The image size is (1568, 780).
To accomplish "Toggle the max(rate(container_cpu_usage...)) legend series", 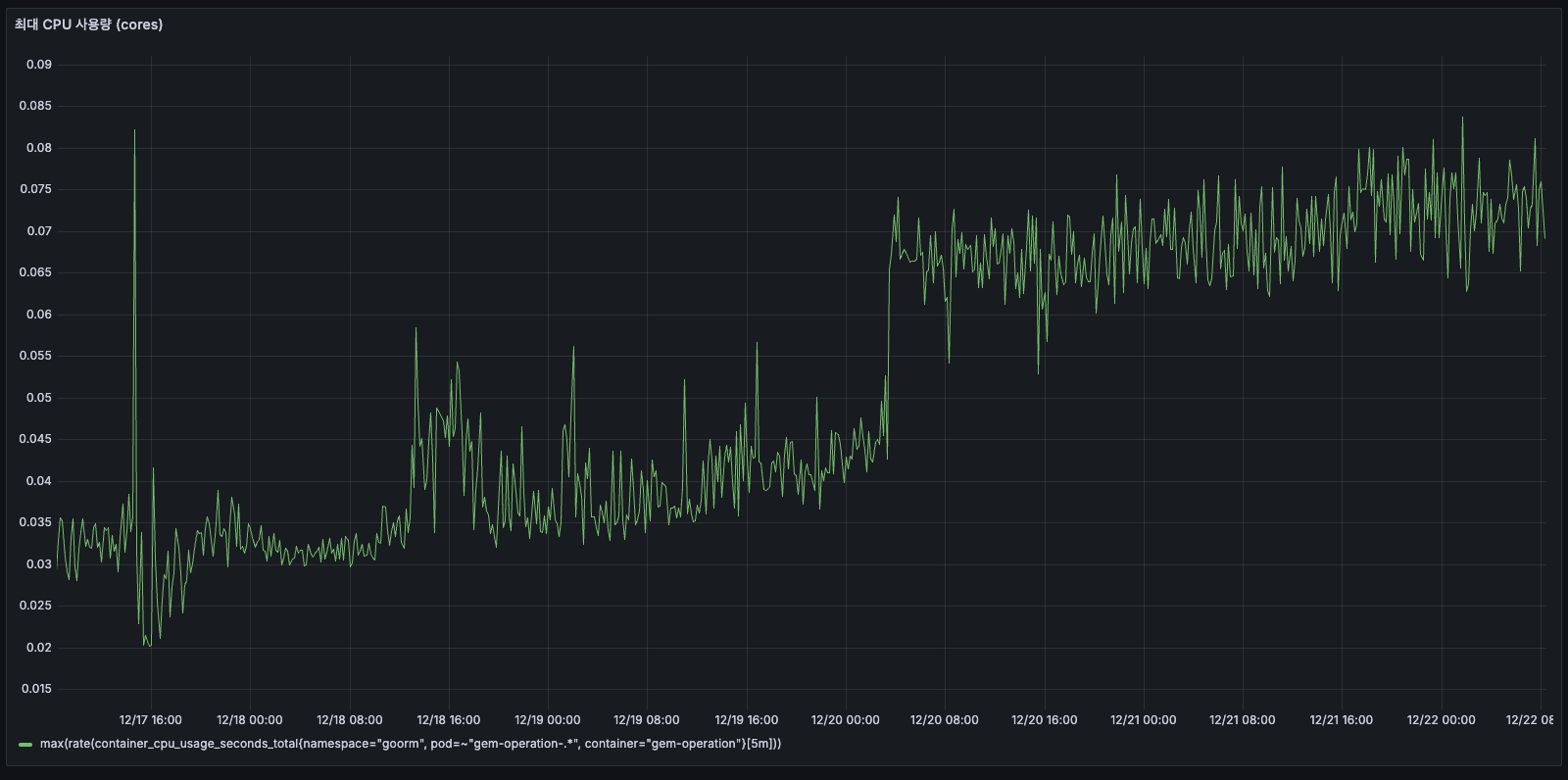I will coord(410,744).
